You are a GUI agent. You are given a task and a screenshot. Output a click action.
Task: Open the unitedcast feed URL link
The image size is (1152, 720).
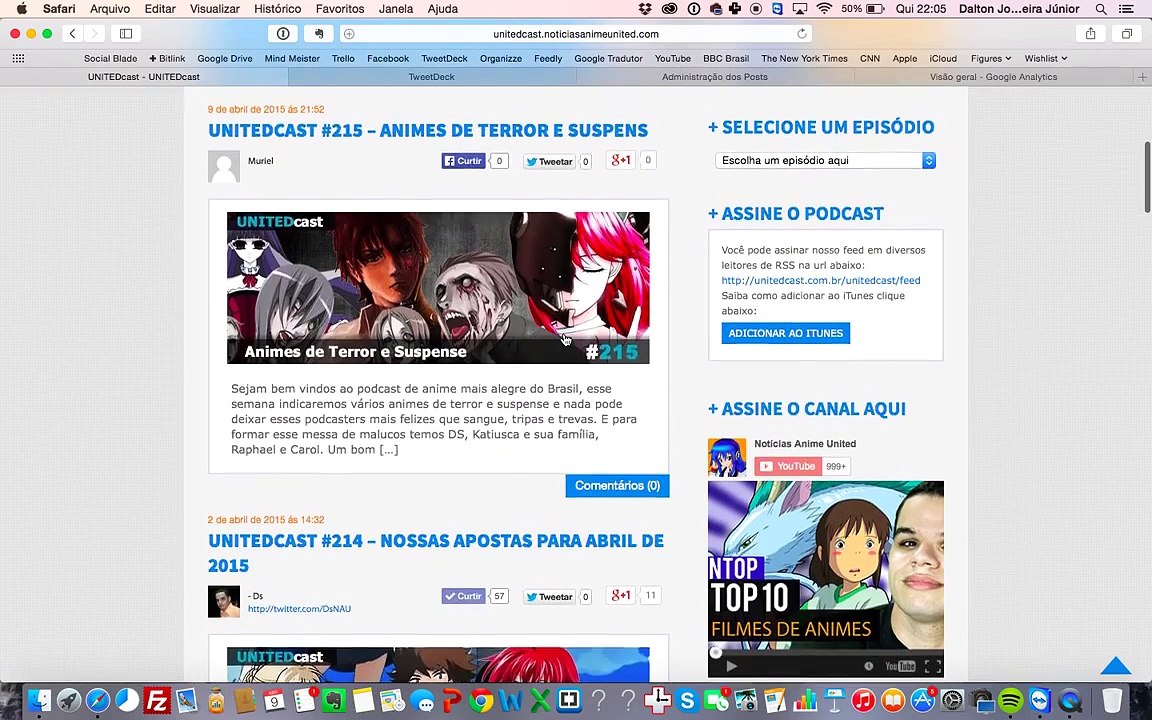(821, 280)
